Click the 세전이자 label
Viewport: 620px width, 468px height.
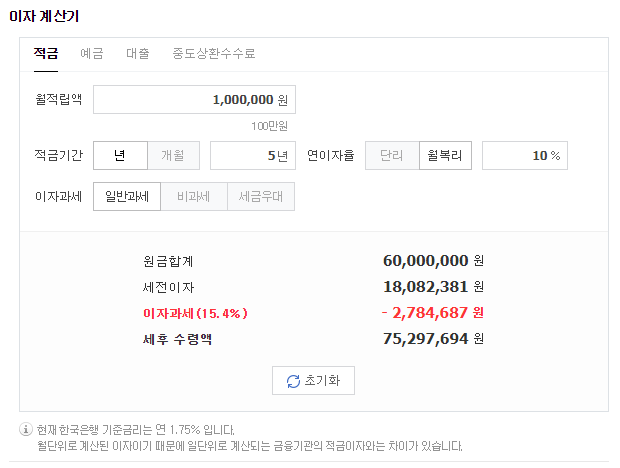pos(168,287)
